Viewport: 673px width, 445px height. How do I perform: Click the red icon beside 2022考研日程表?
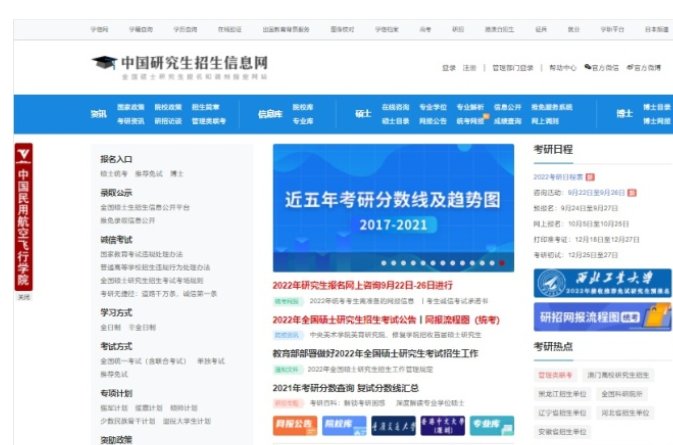coord(590,177)
